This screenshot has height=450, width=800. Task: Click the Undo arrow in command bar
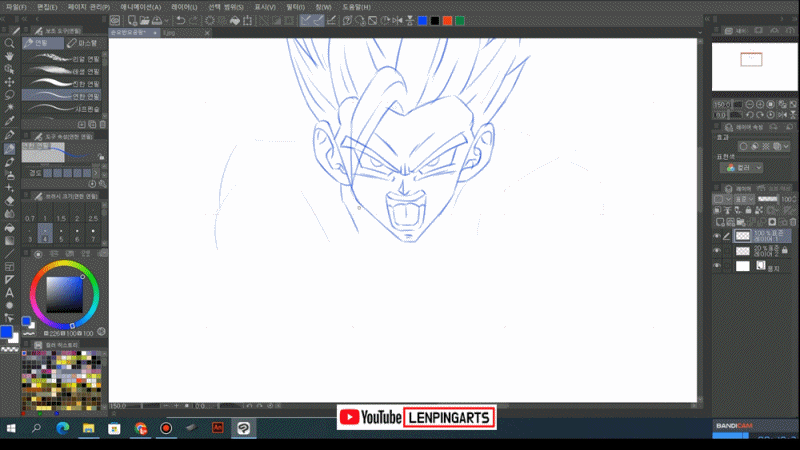click(x=181, y=20)
